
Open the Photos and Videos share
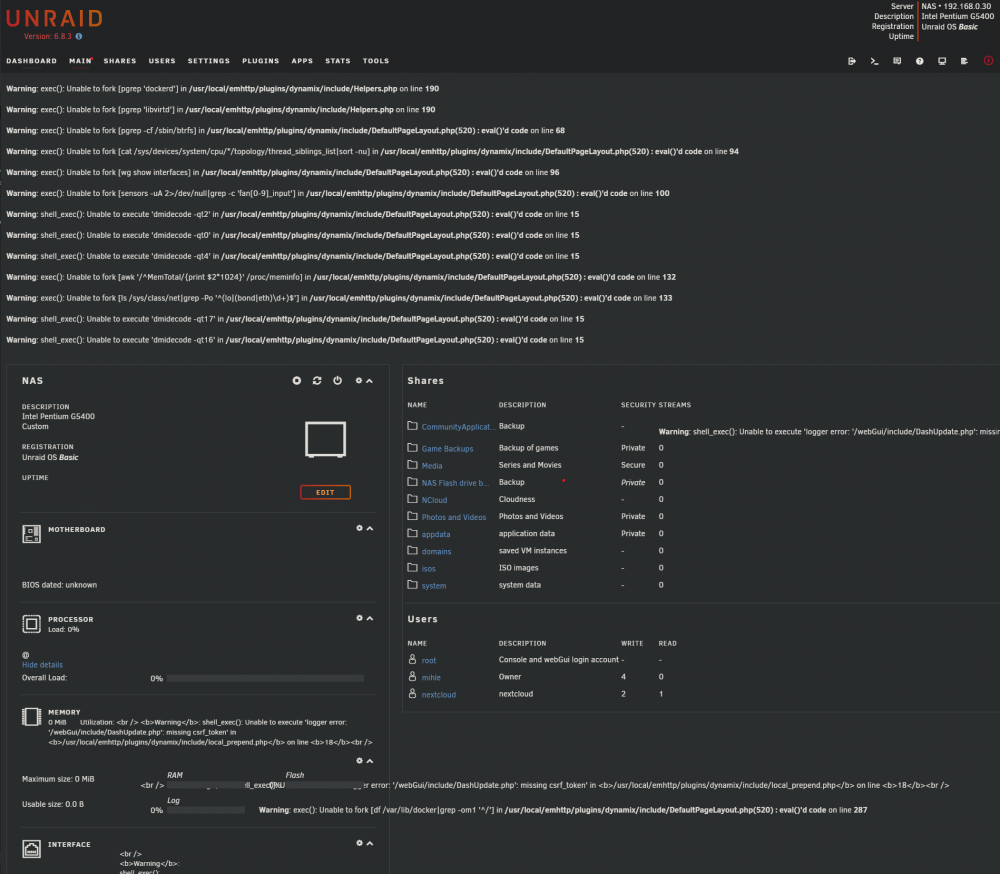pos(454,517)
